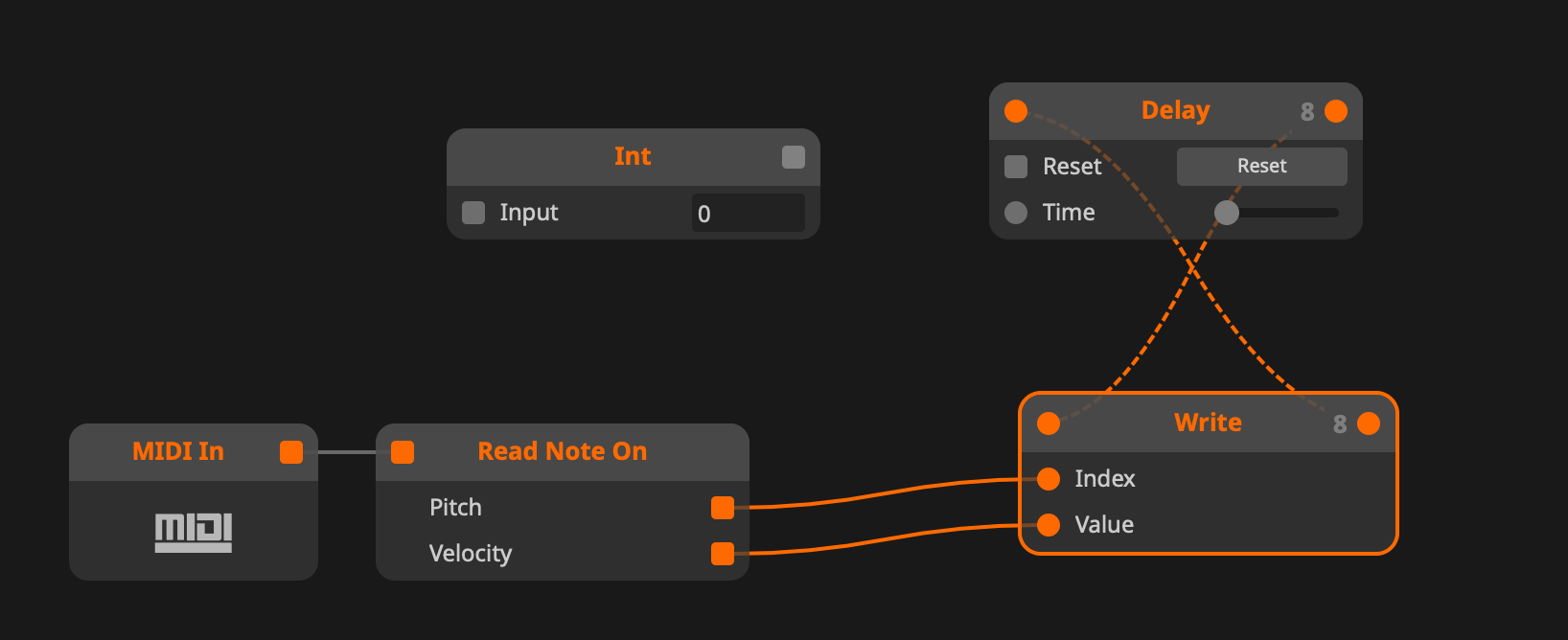Click the Pitch output port

723,508
